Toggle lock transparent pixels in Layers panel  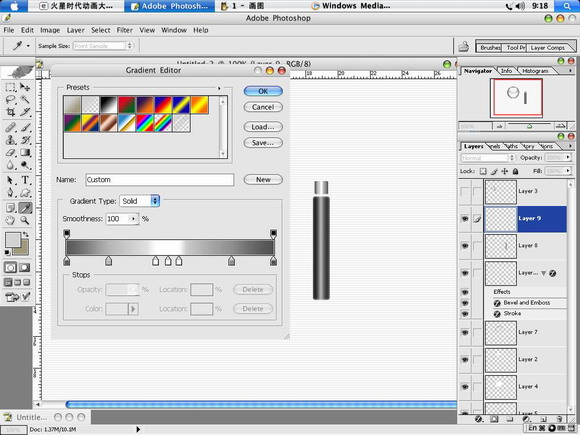point(483,171)
